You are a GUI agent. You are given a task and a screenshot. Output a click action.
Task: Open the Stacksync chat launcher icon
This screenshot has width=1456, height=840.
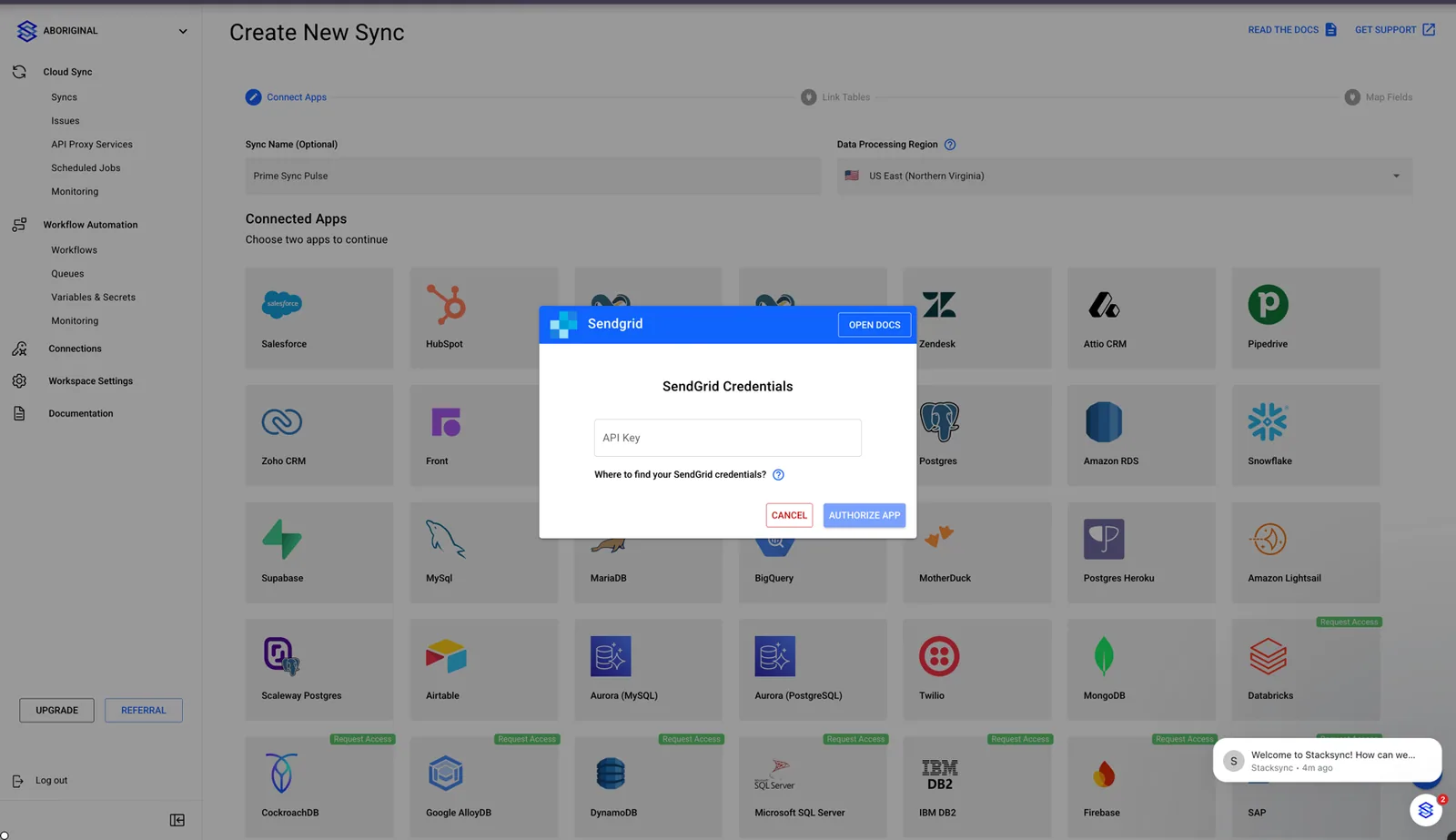[x=1426, y=810]
